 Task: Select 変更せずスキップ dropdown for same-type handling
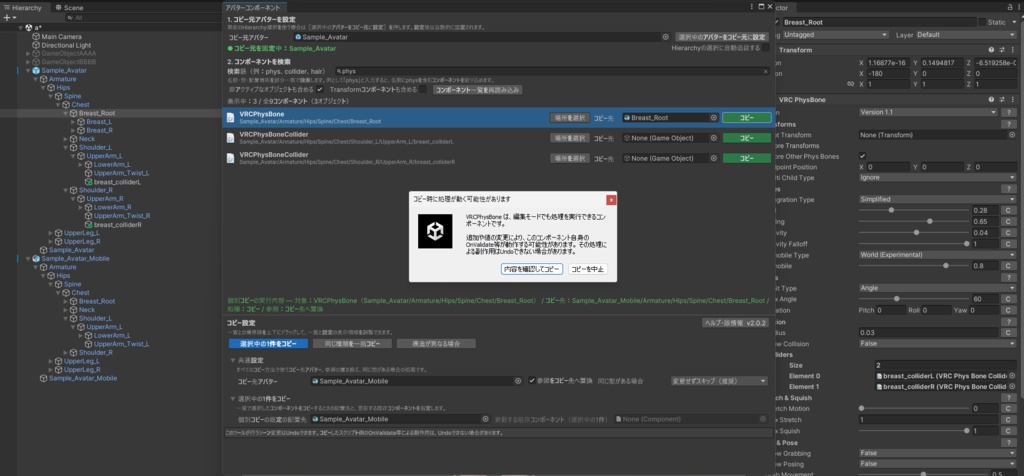click(719, 381)
